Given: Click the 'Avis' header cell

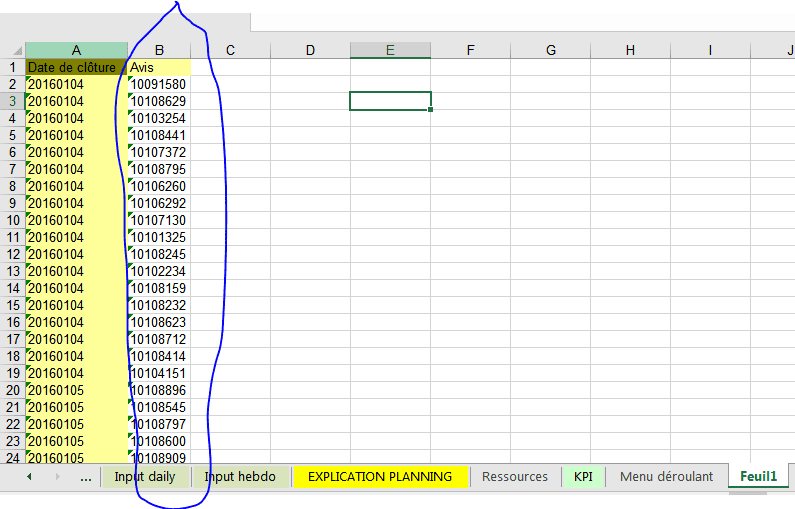Looking at the screenshot, I should (159, 67).
